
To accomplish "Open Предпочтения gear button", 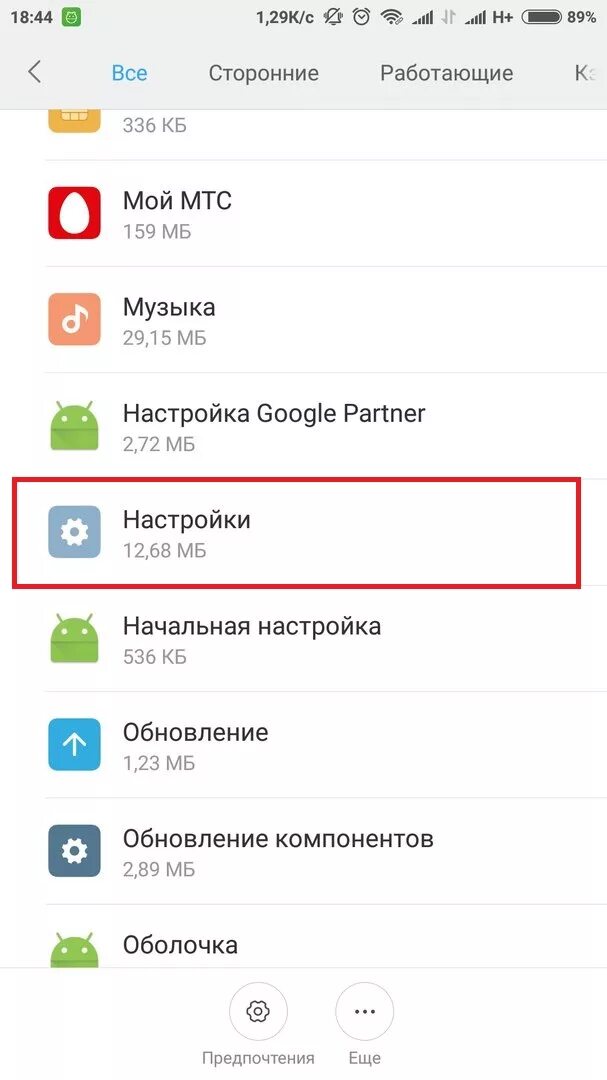I will coord(258,1012).
